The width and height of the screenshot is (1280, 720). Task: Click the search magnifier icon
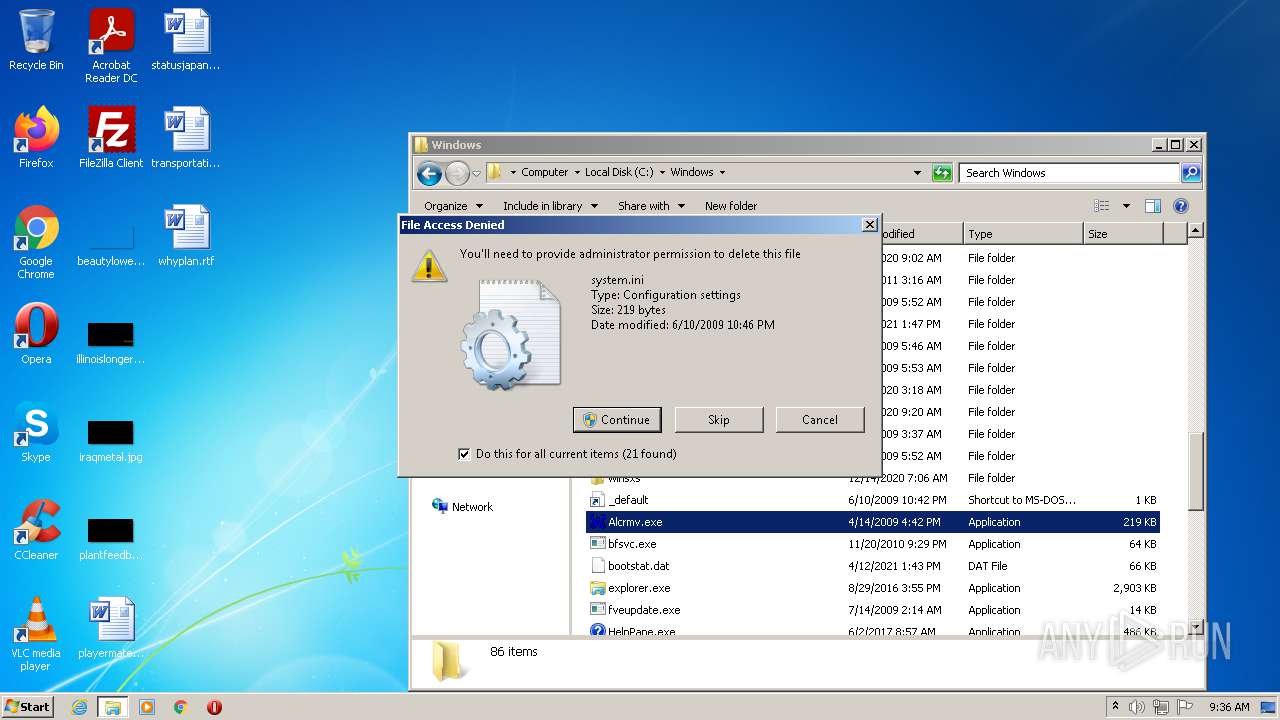coord(1190,173)
